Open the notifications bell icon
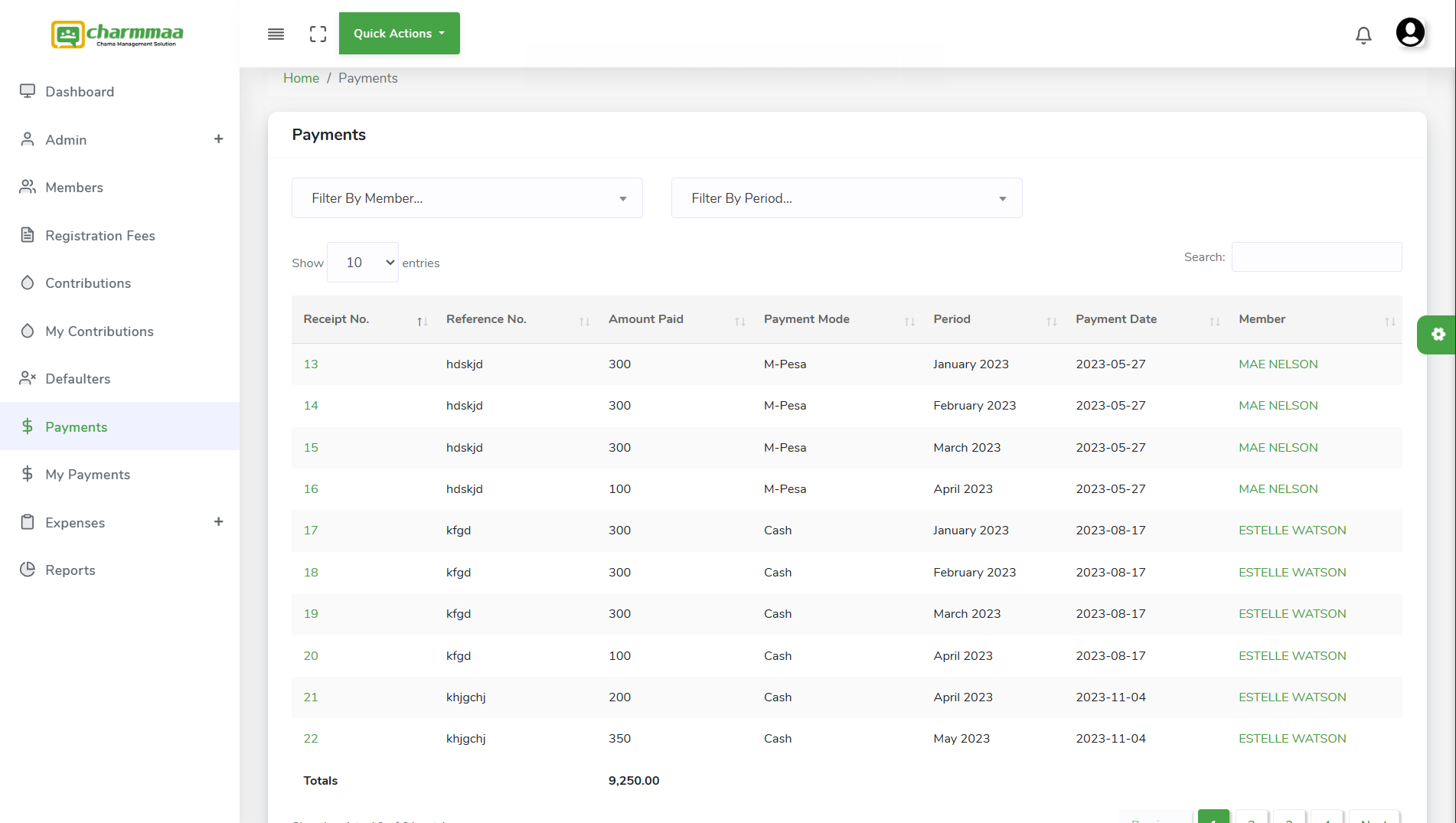 1363,35
